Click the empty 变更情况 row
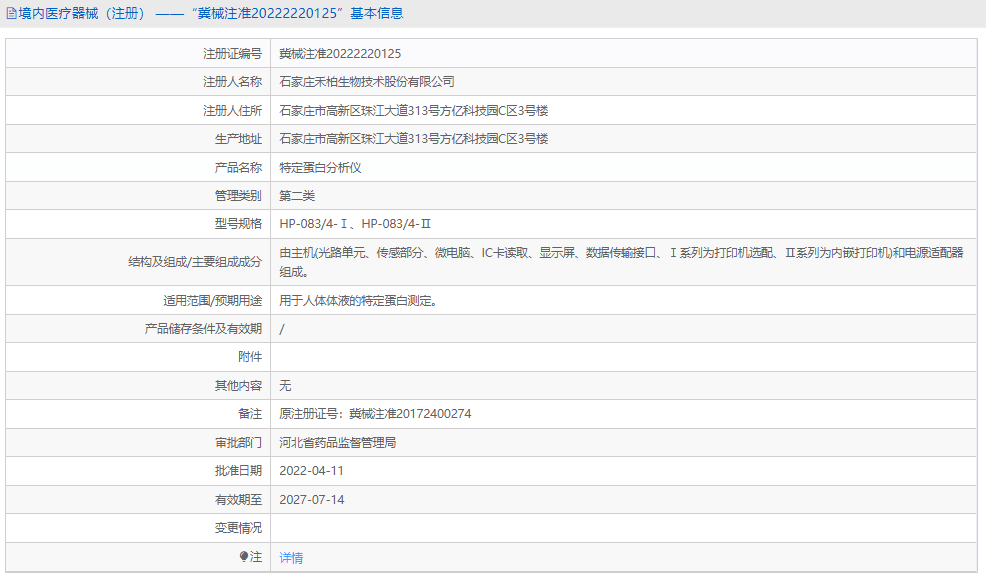The image size is (986, 578). (x=450, y=528)
